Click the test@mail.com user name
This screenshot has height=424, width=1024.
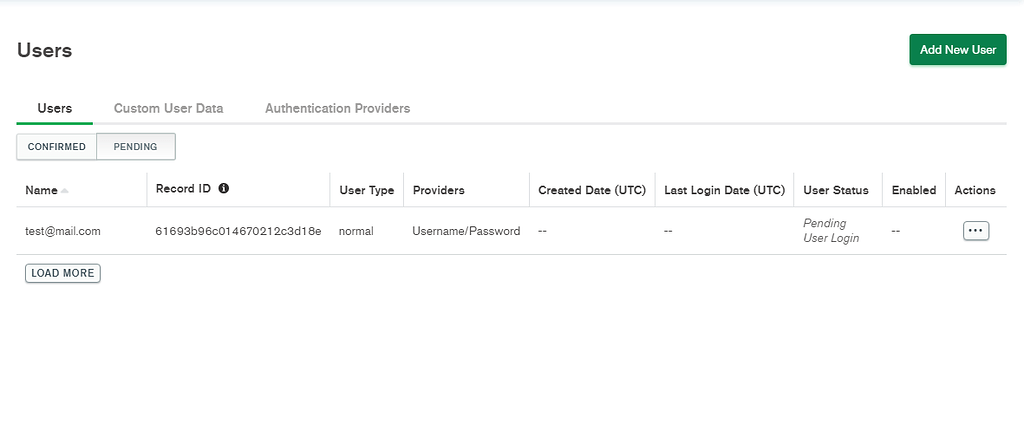point(63,231)
